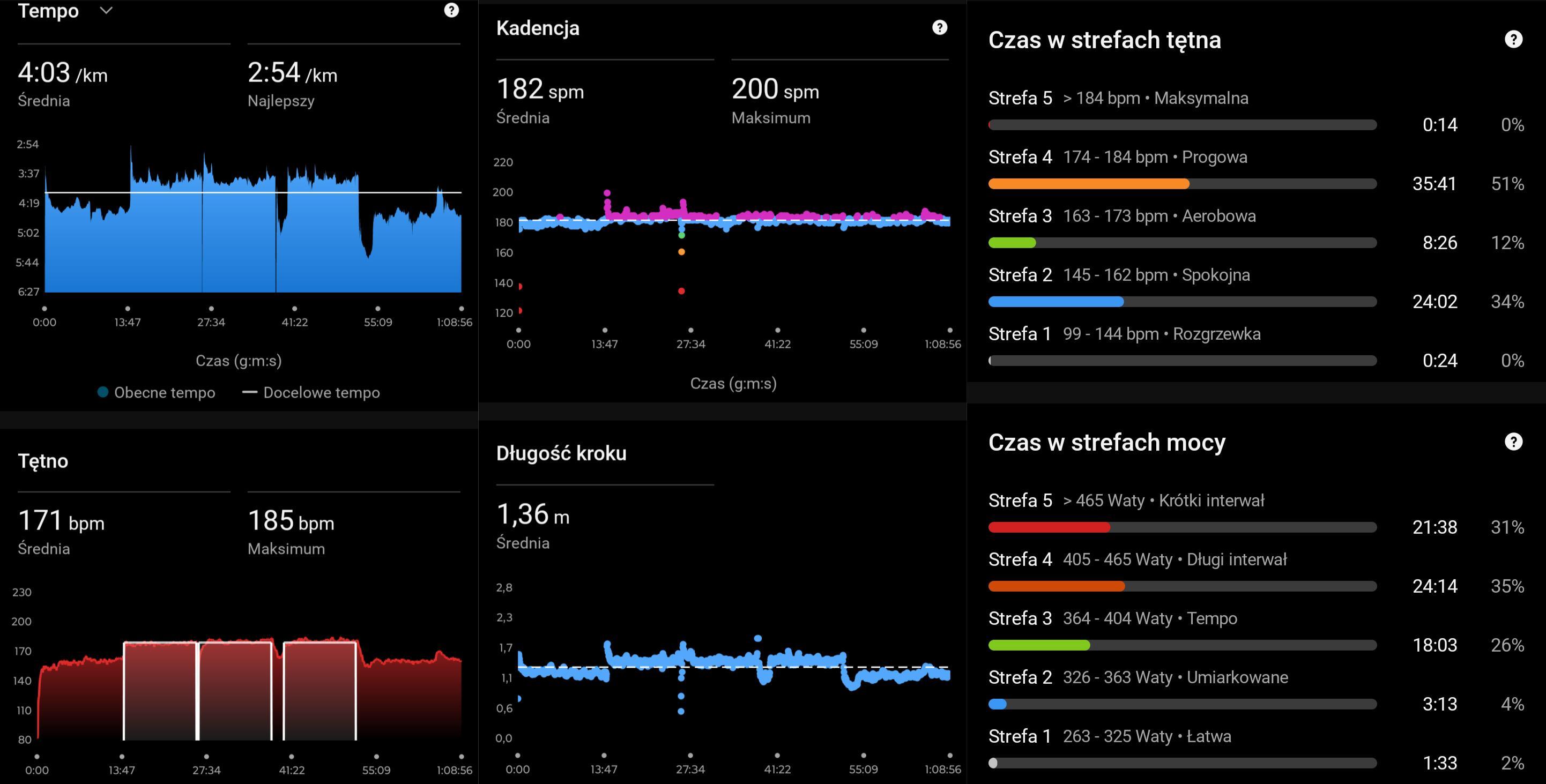
Task: Click the 1,36 m average stride value
Action: (532, 514)
